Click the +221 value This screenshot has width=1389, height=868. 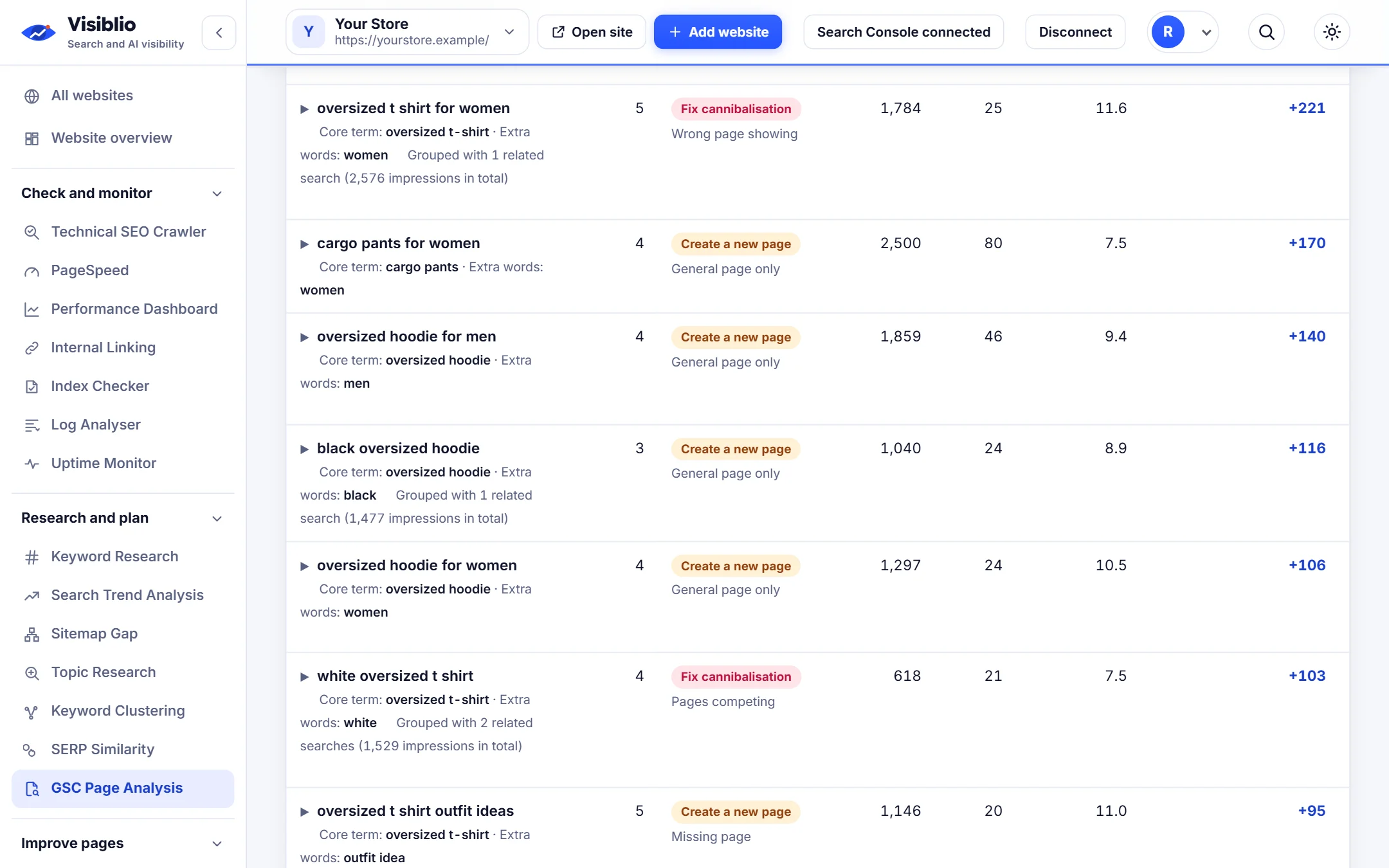[1307, 108]
